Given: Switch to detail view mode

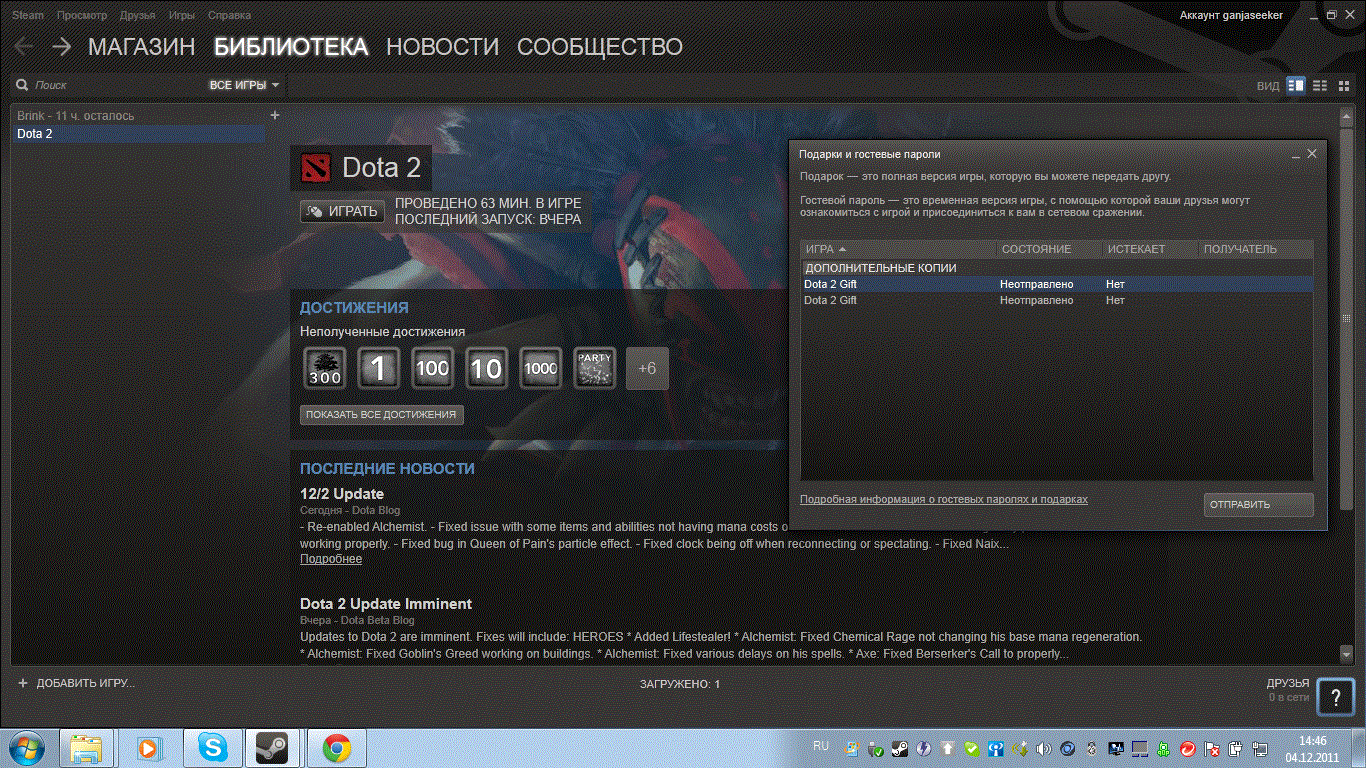Looking at the screenshot, I should pos(1296,86).
